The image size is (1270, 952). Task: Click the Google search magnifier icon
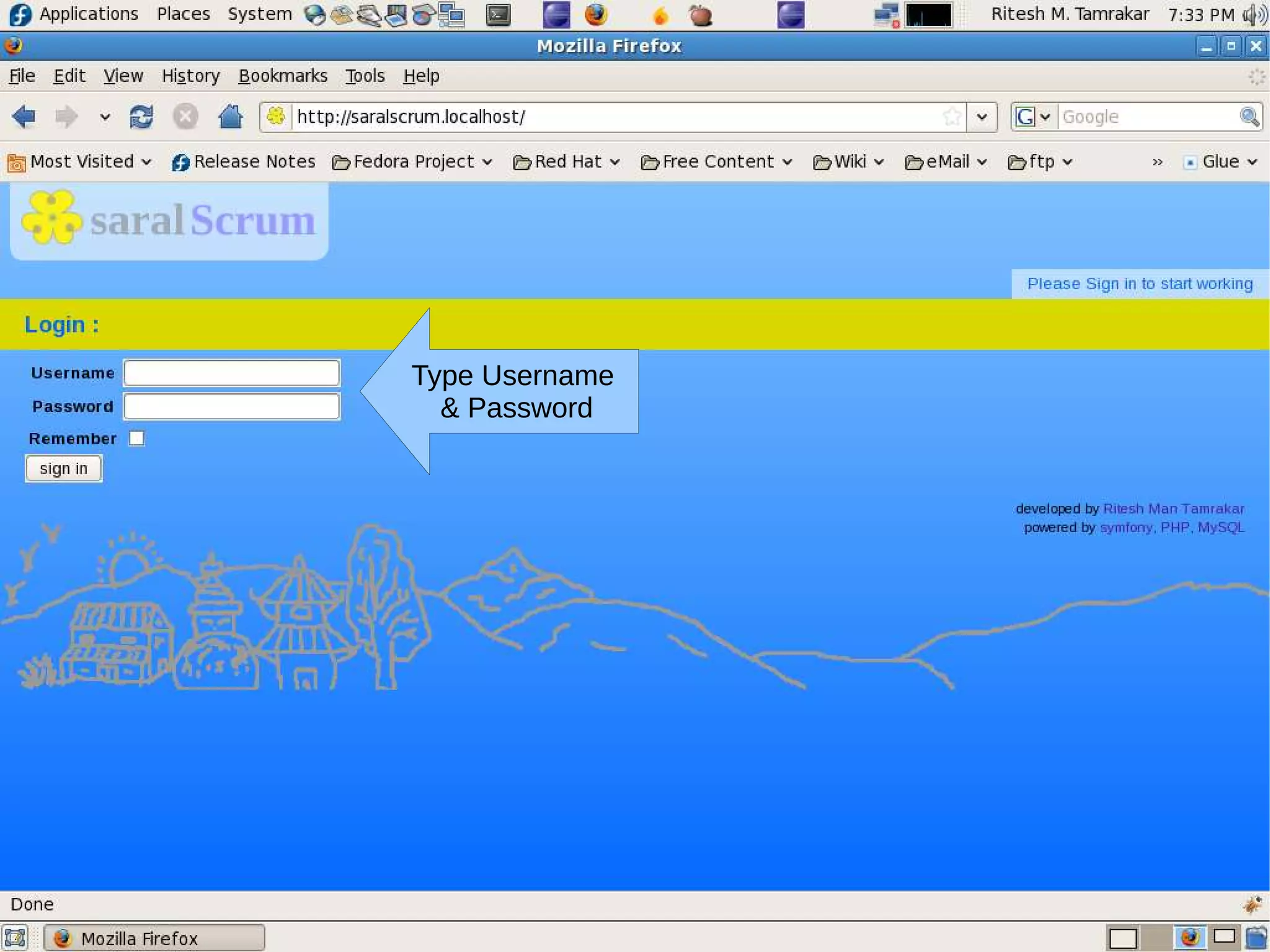pos(1249,117)
